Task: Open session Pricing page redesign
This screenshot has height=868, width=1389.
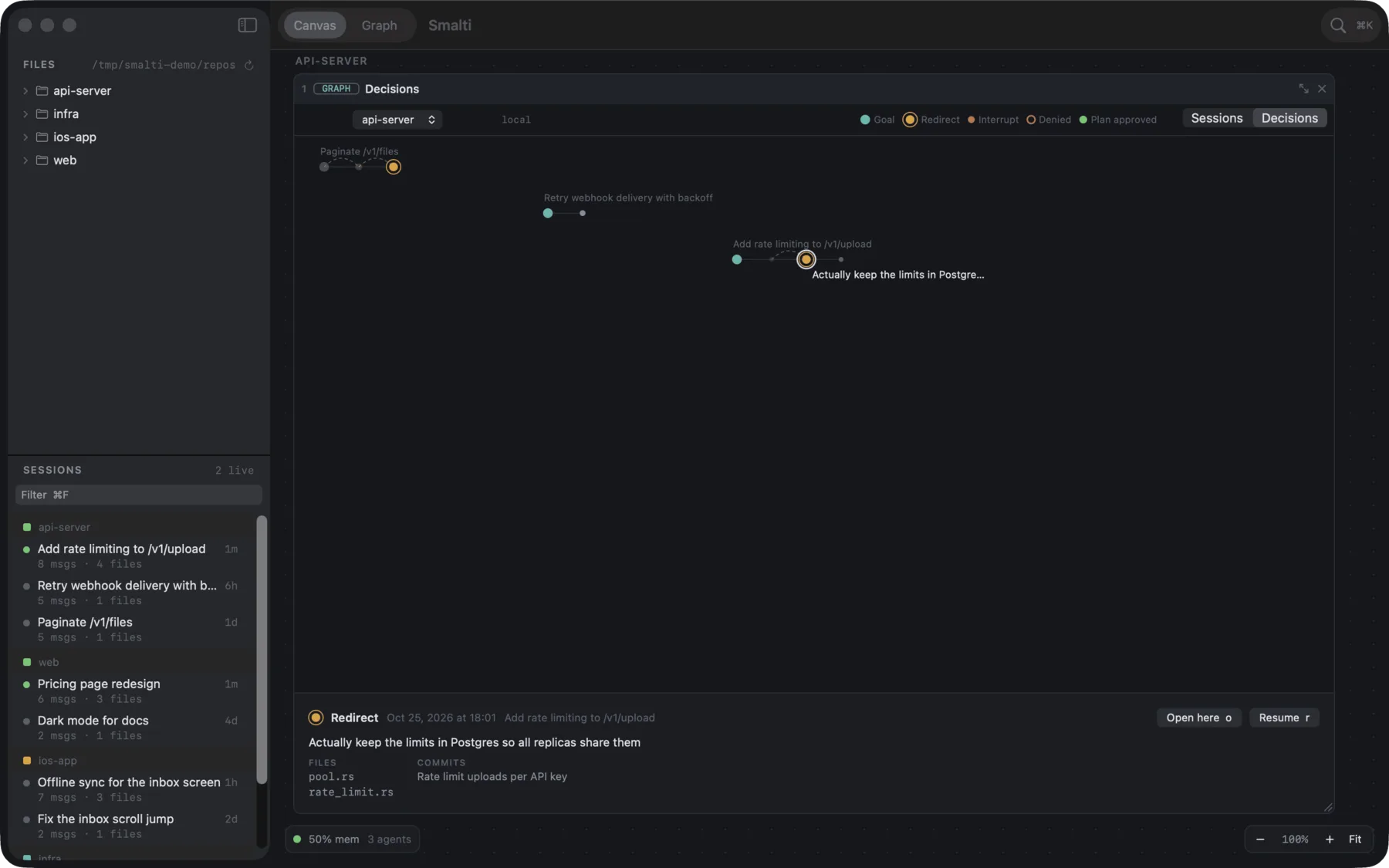Action: coord(132,691)
